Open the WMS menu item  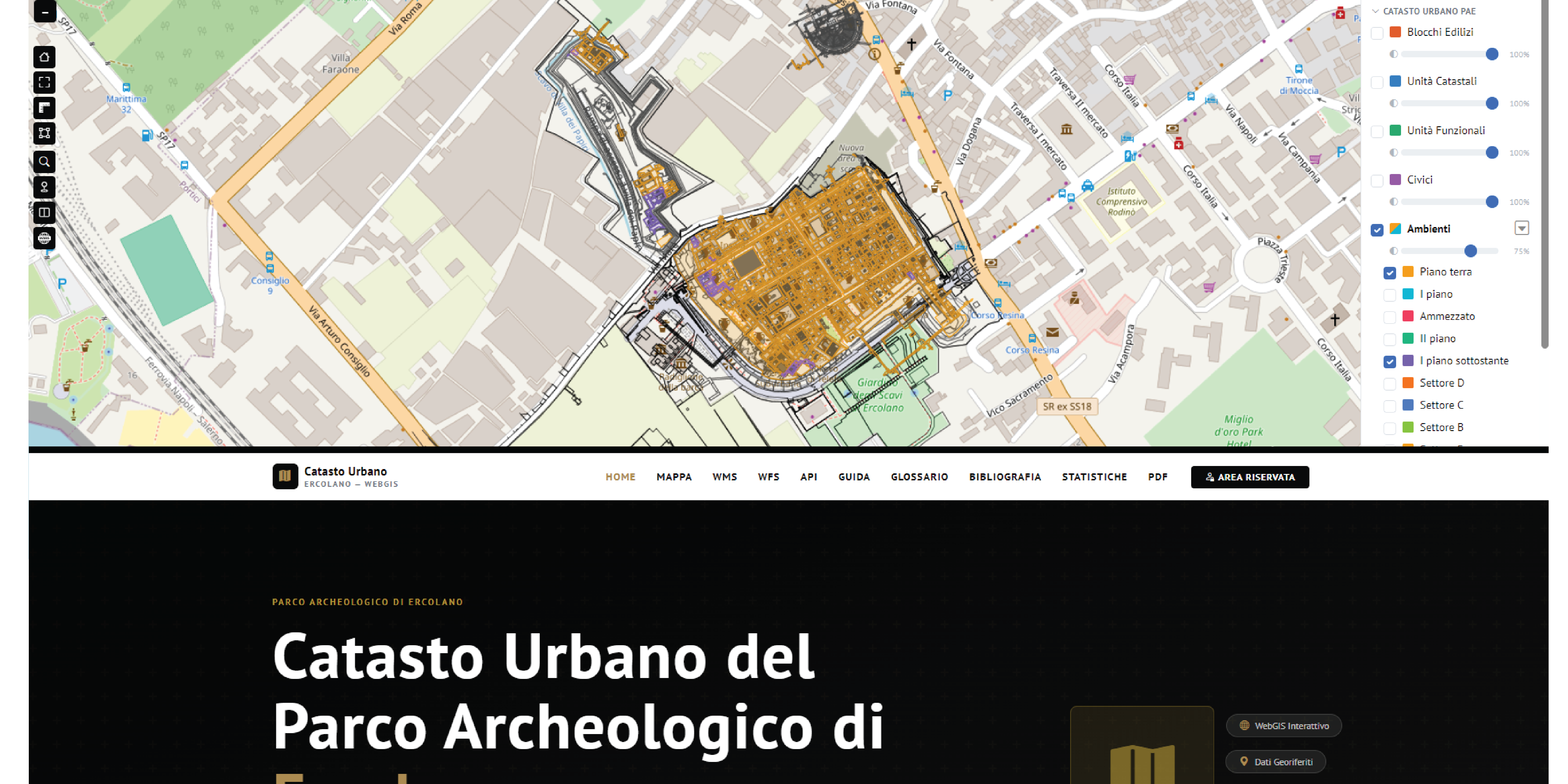point(724,477)
